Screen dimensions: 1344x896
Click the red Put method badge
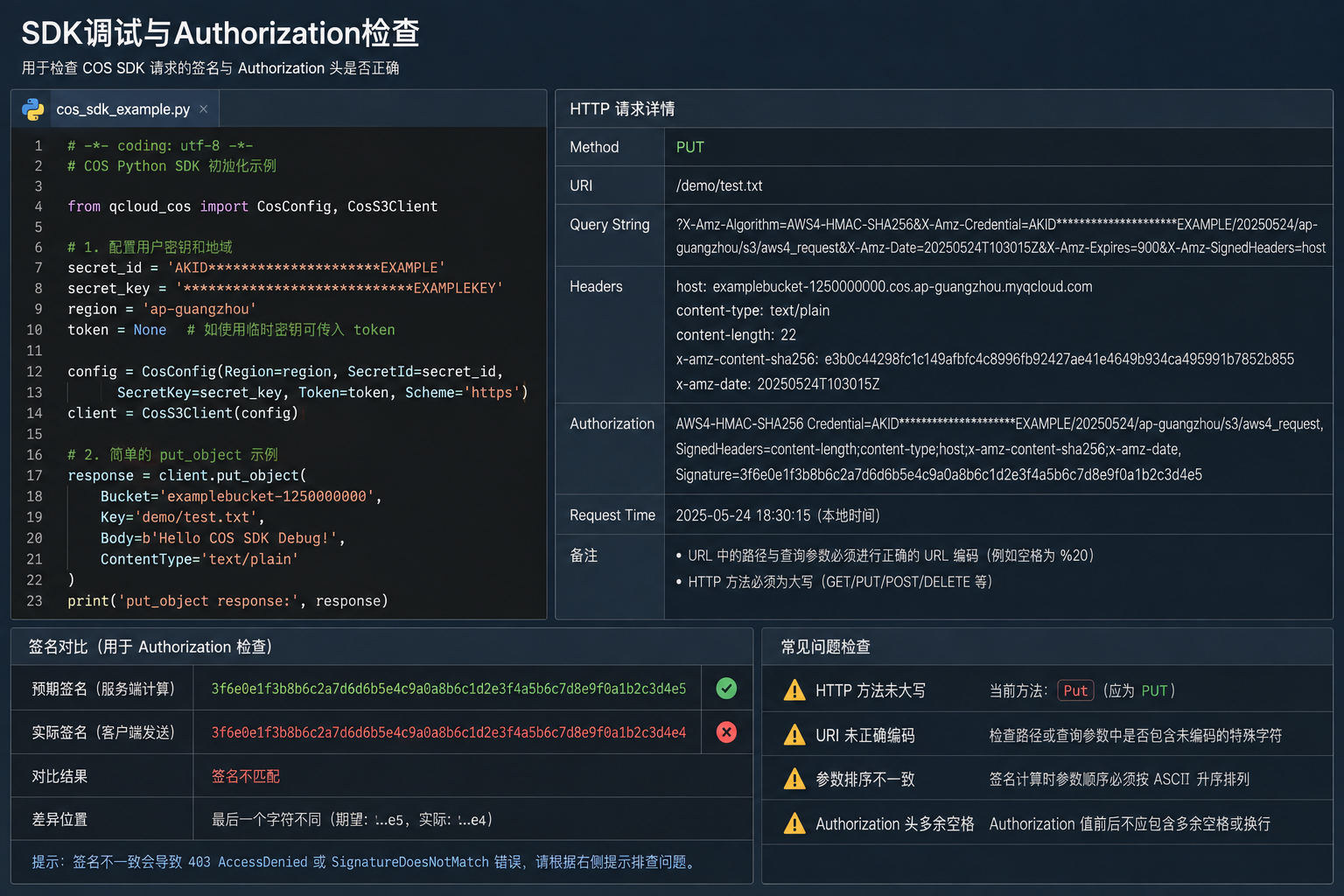[1075, 690]
